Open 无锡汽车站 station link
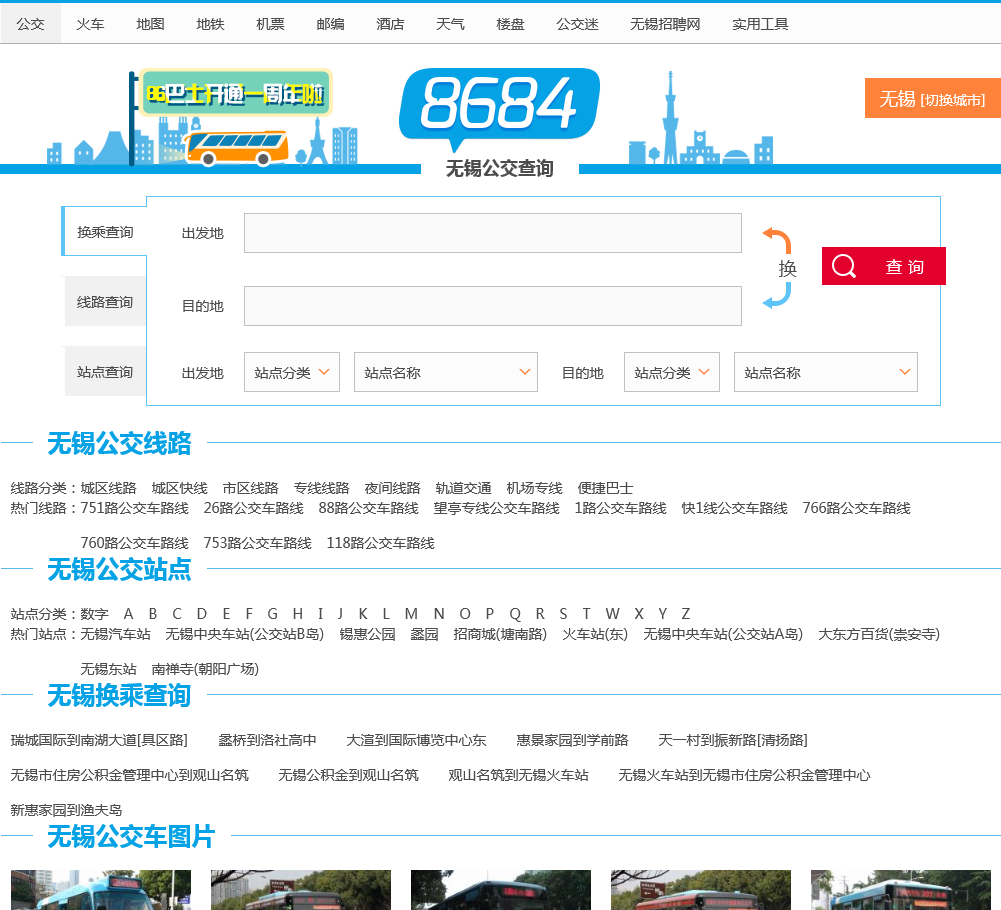The height and width of the screenshot is (910, 1001). pyautogui.click(x=116, y=634)
